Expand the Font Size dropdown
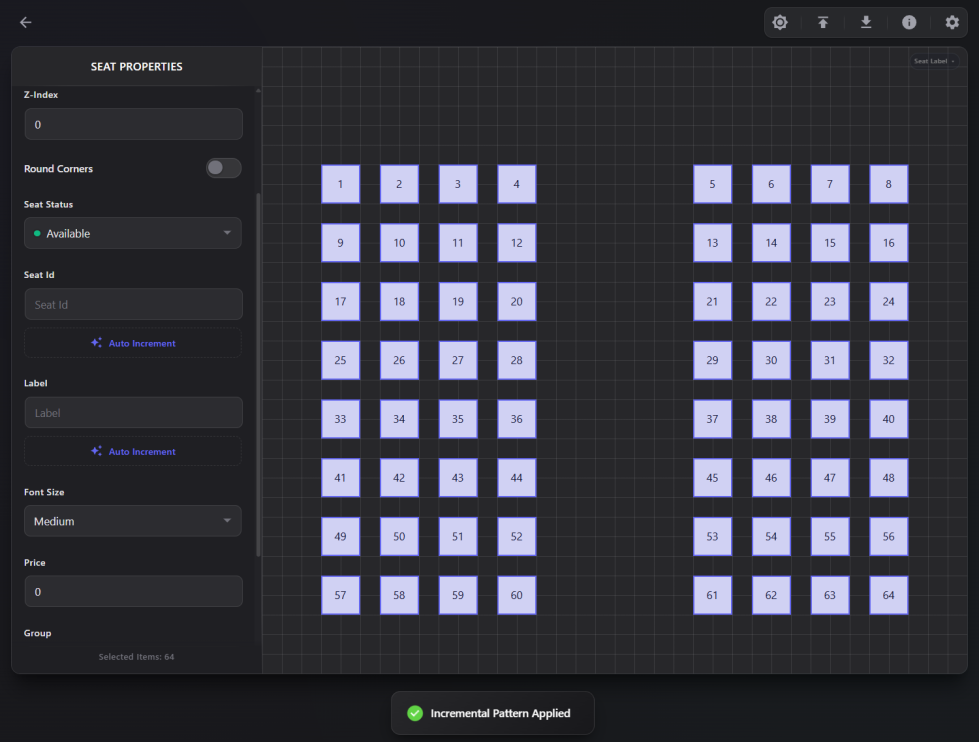This screenshot has width=979, height=742. 133,521
